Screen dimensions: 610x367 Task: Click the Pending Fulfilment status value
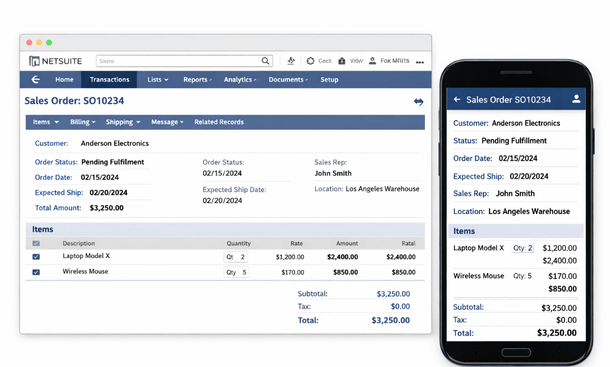point(112,162)
